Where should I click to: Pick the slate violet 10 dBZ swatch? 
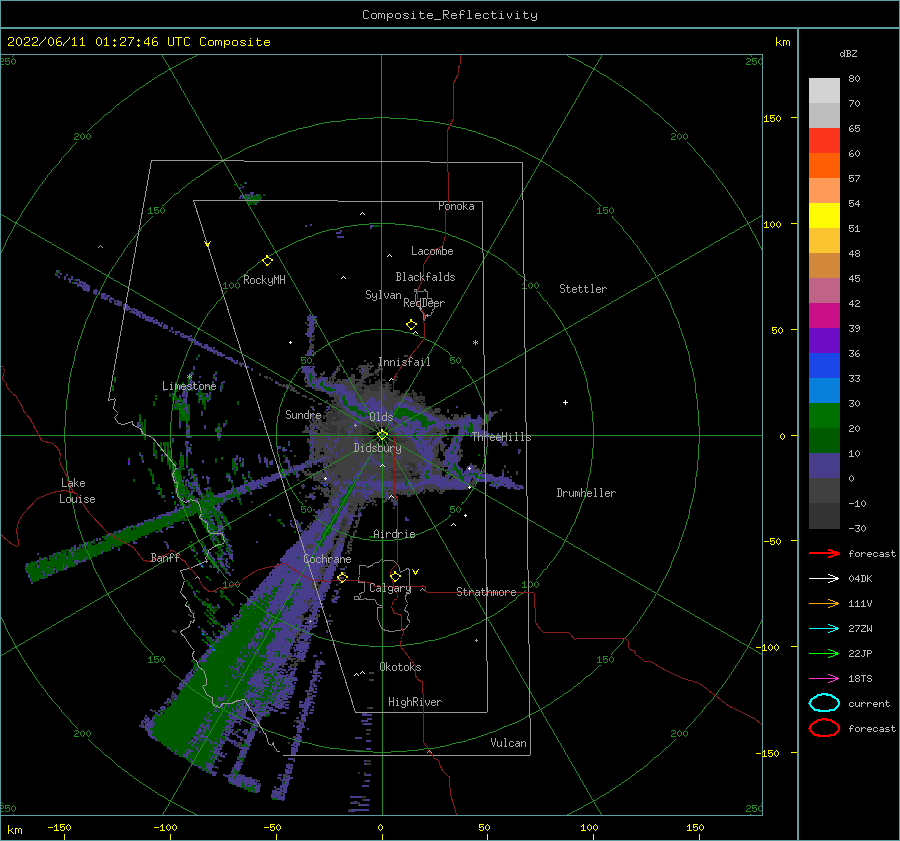824,465
